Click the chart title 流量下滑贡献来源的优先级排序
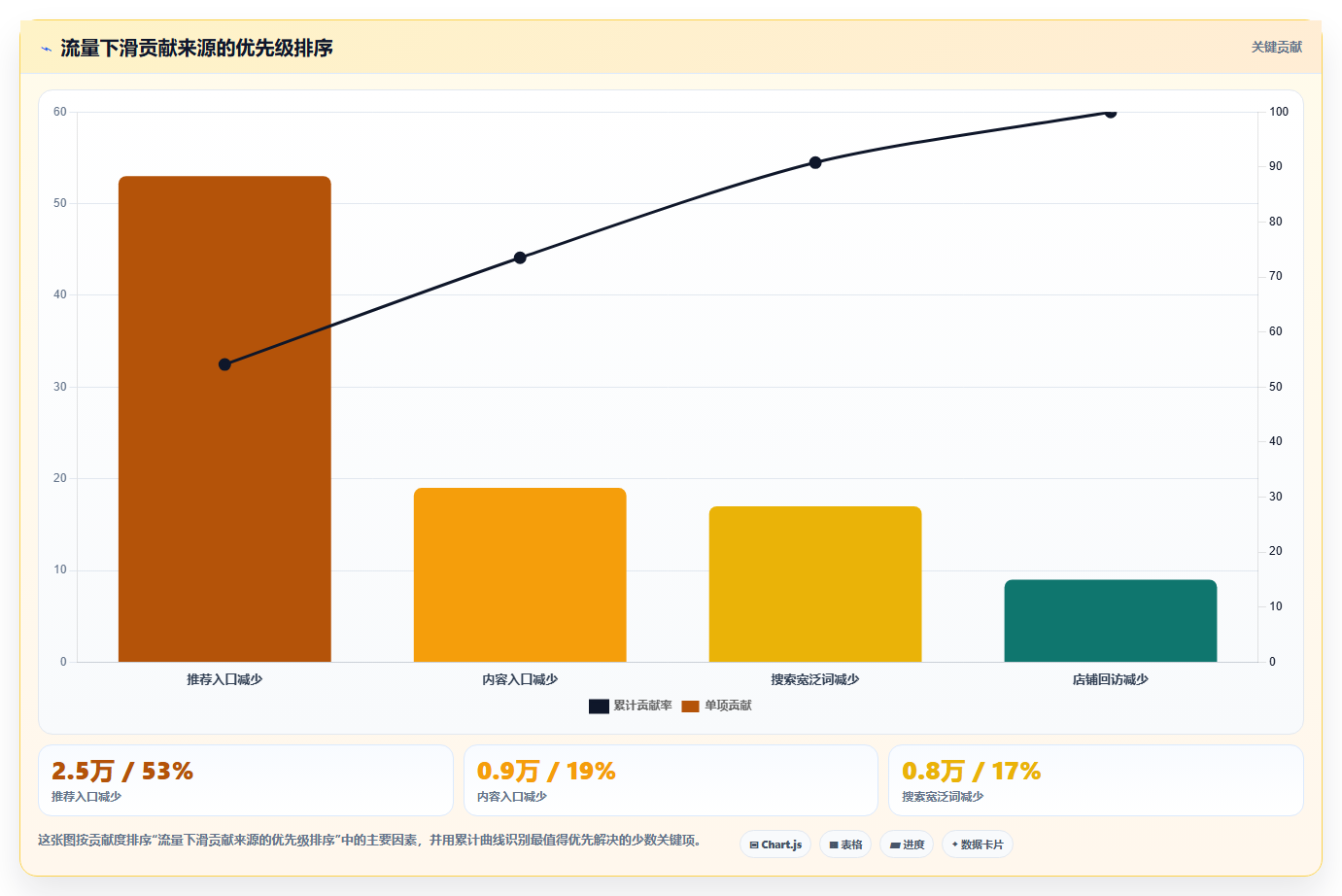The width and height of the screenshot is (1342, 896). pos(196,48)
